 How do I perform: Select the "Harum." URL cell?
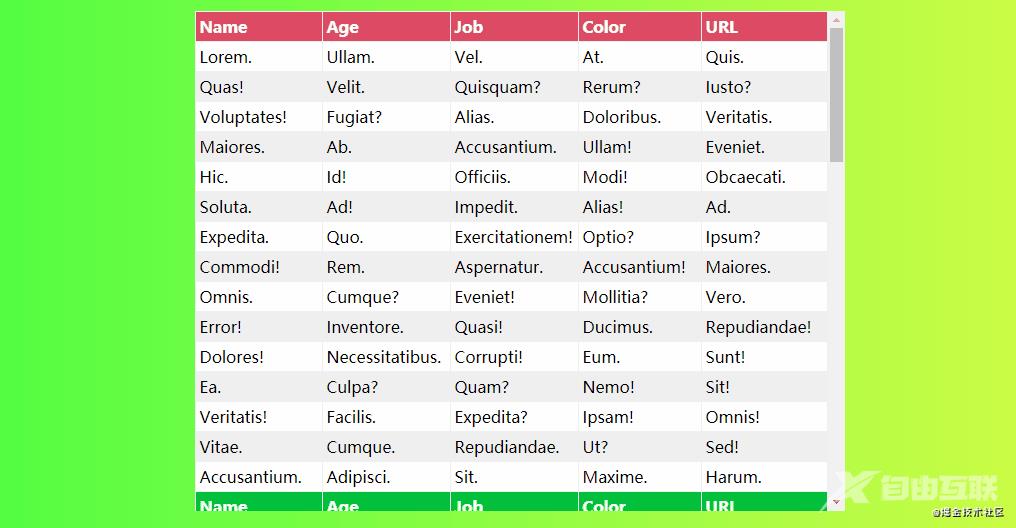pyautogui.click(x=733, y=477)
